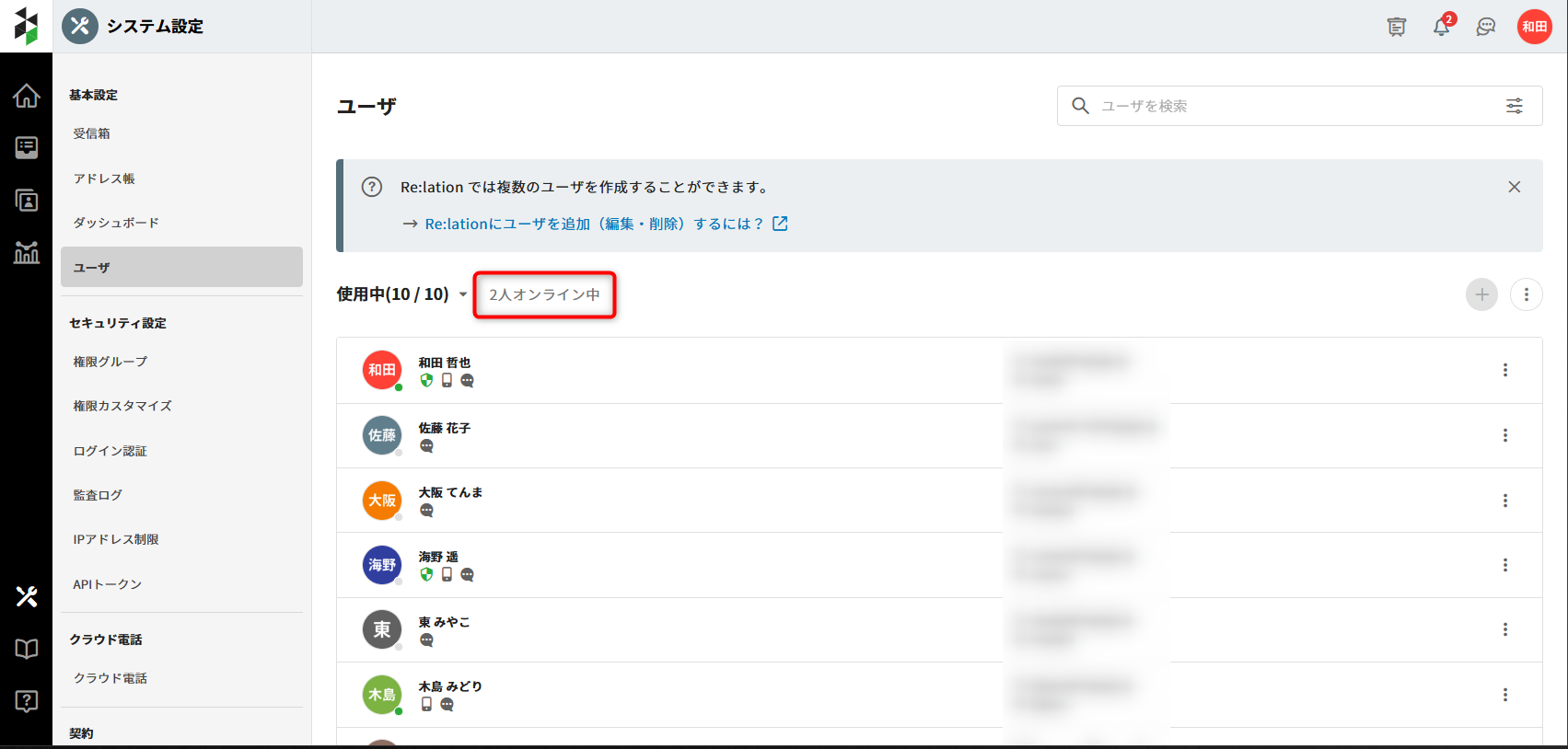
Task: Open the analytics chart sidebar icon
Action: point(26,252)
